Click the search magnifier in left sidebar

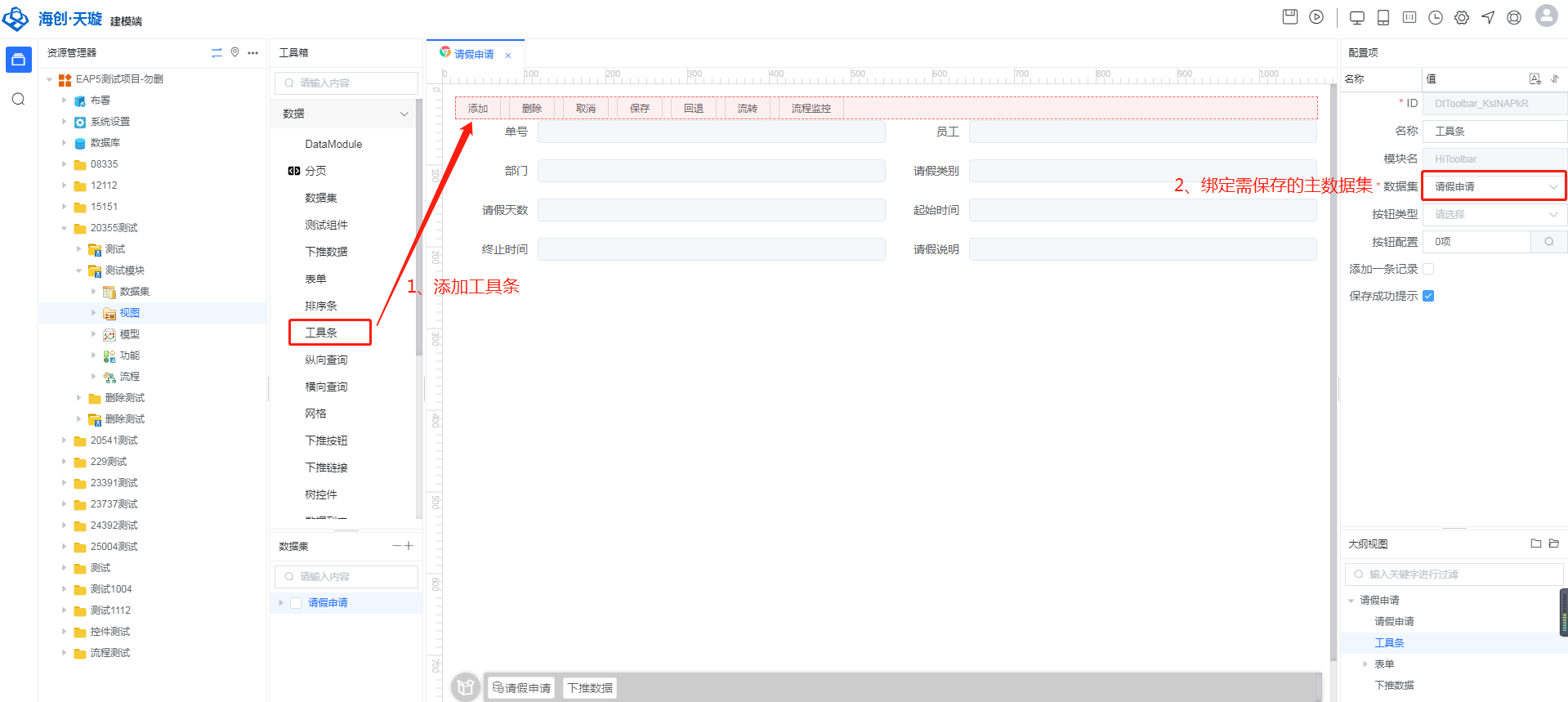click(x=18, y=99)
